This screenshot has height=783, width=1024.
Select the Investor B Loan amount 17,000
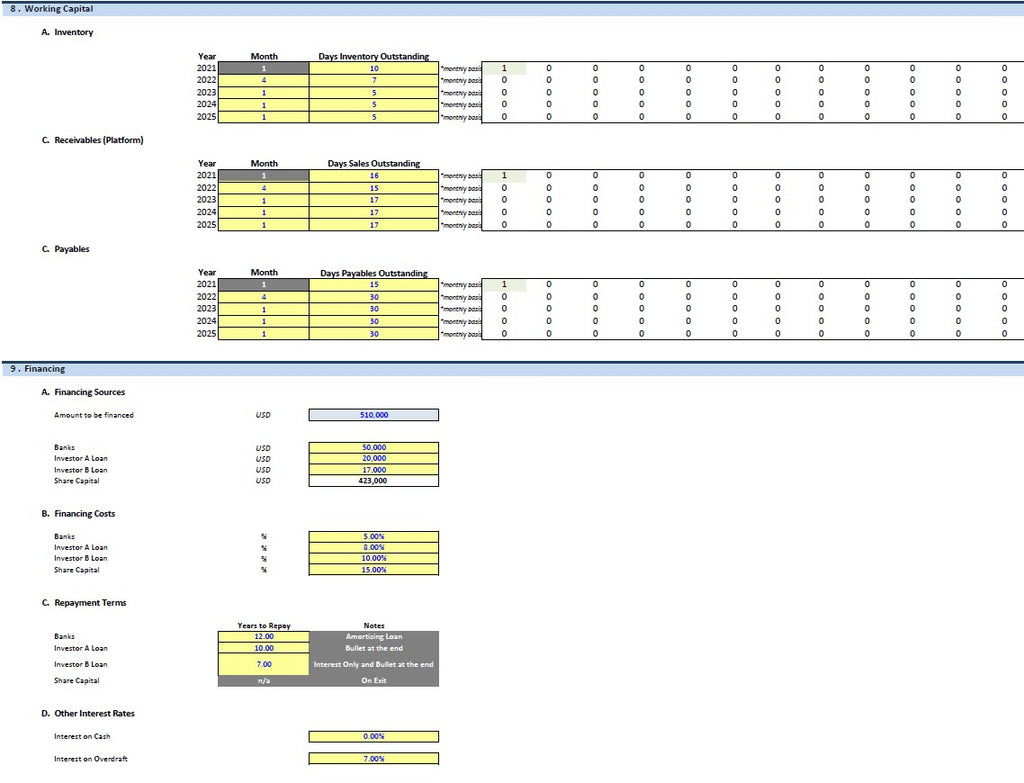[x=374, y=470]
